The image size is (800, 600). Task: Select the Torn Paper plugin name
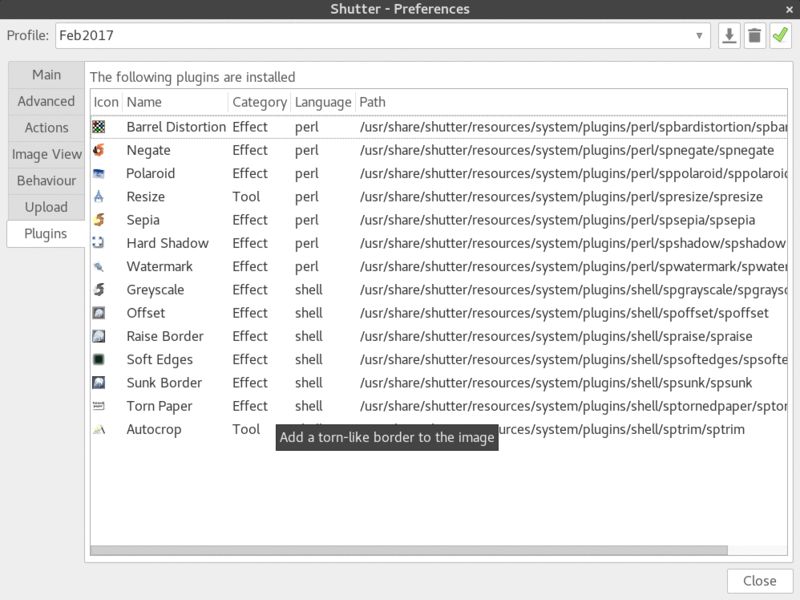point(159,407)
